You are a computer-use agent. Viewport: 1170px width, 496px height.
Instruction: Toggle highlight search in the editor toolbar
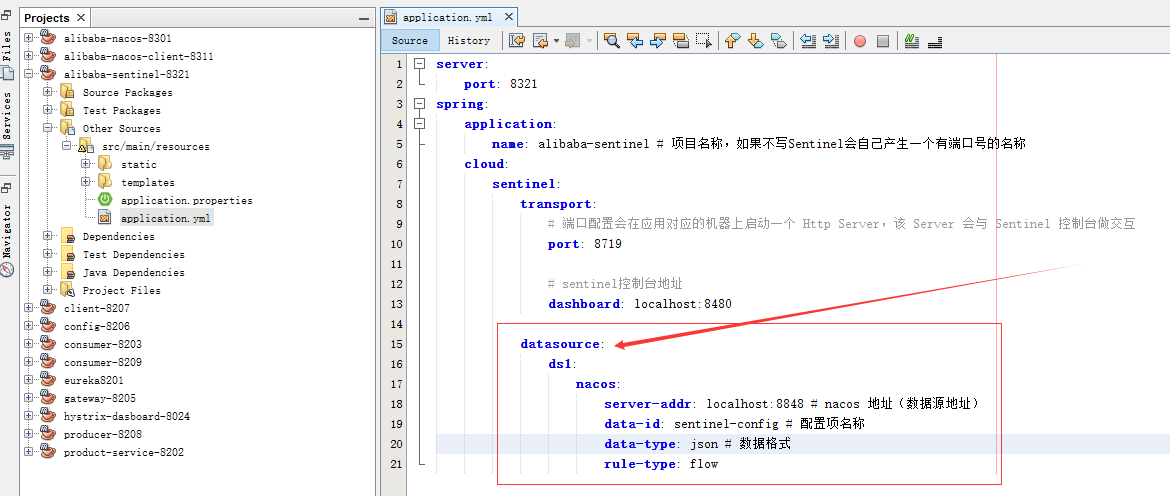[680, 41]
